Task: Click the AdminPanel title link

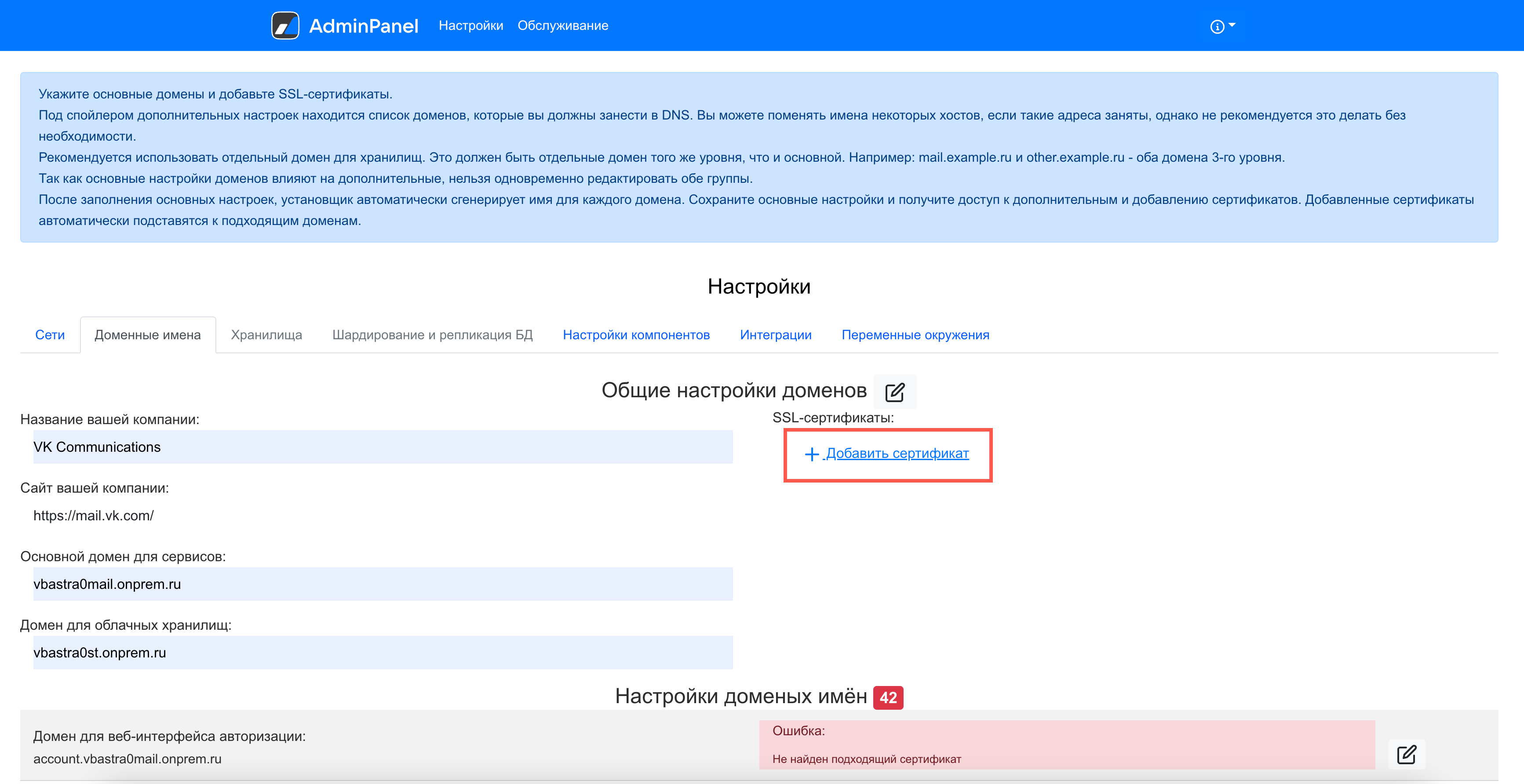Action: (363, 25)
